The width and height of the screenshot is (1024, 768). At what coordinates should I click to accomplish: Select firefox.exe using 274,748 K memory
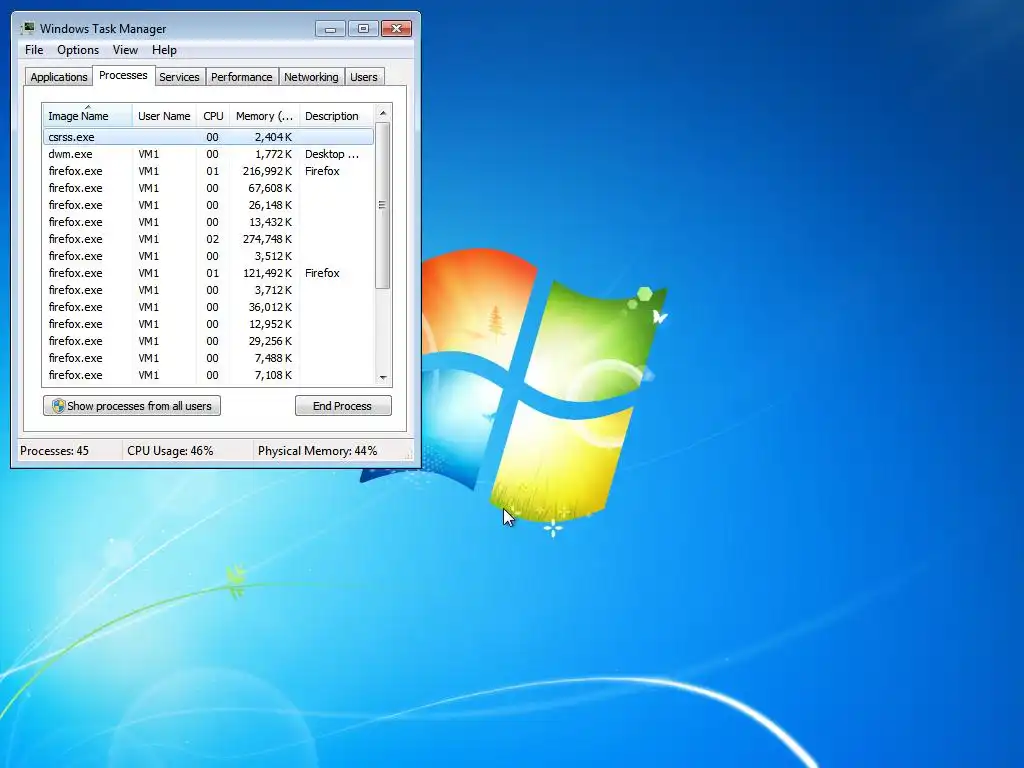208,239
